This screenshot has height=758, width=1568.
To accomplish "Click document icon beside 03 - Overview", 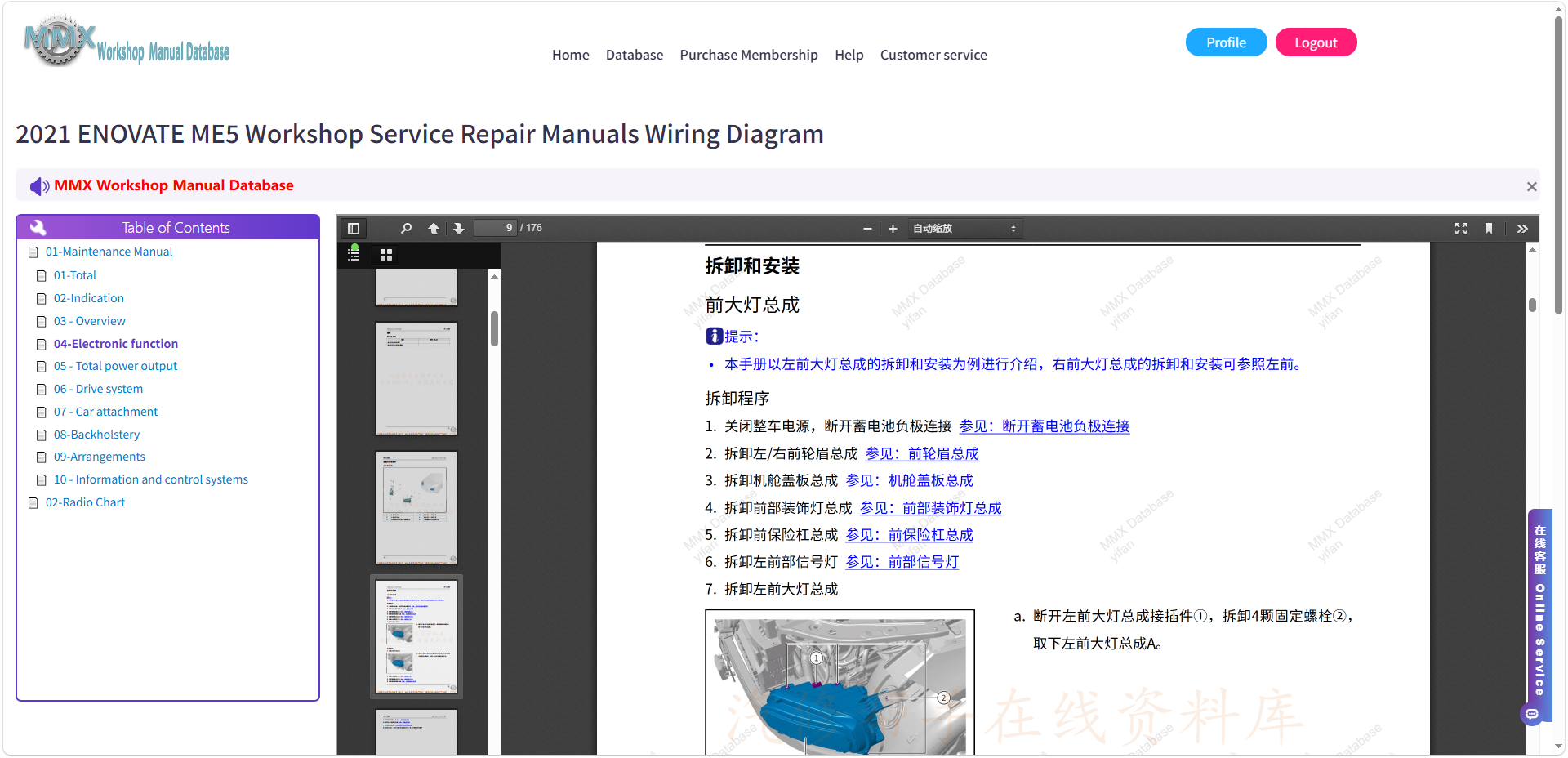I will pos(42,322).
